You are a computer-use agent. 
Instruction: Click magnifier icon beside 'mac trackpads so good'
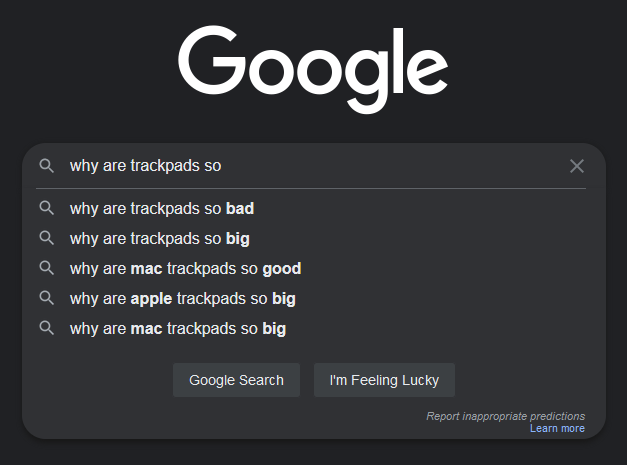(47, 268)
